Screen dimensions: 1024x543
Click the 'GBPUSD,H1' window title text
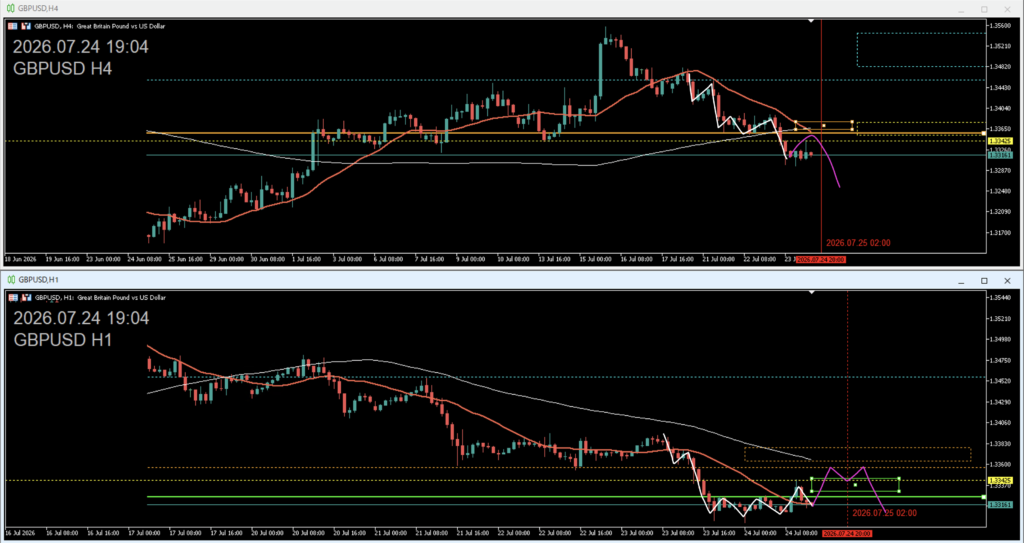(x=39, y=280)
